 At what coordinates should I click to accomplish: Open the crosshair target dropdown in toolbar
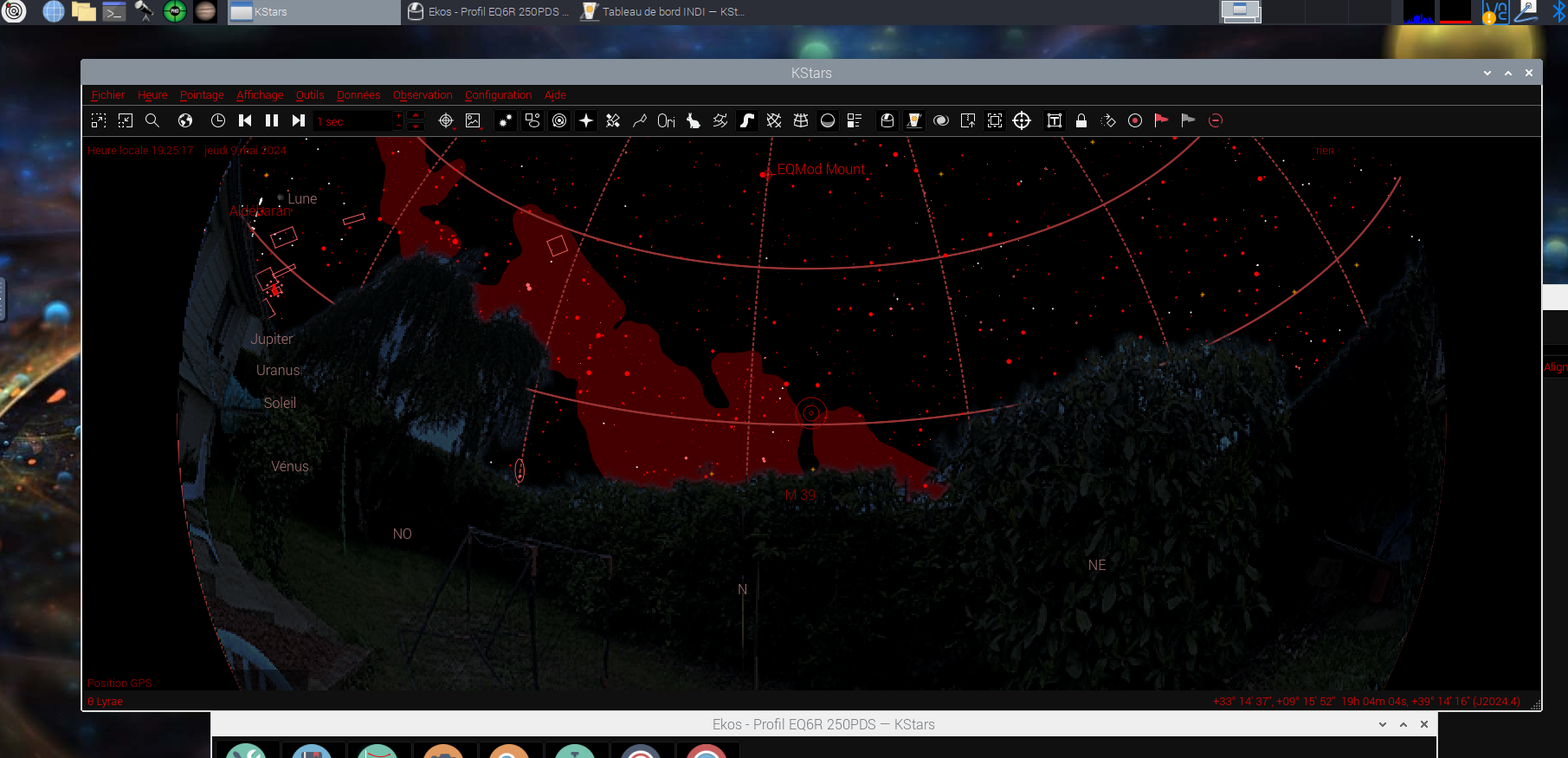pyautogui.click(x=446, y=121)
